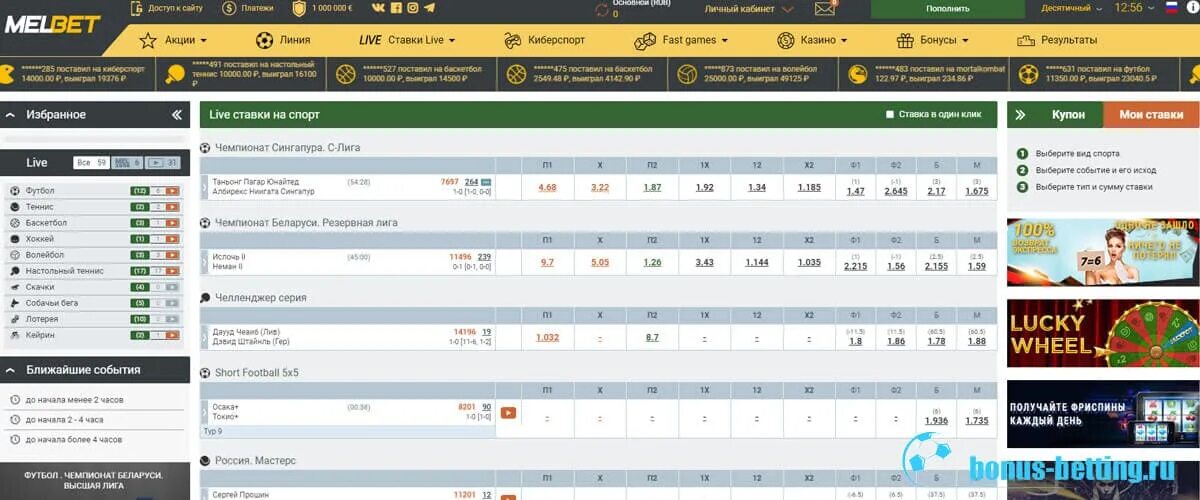This screenshot has width=1200, height=500.
Task: Open Чемпионат Сингапура. С-Лига league
Action: [x=287, y=147]
